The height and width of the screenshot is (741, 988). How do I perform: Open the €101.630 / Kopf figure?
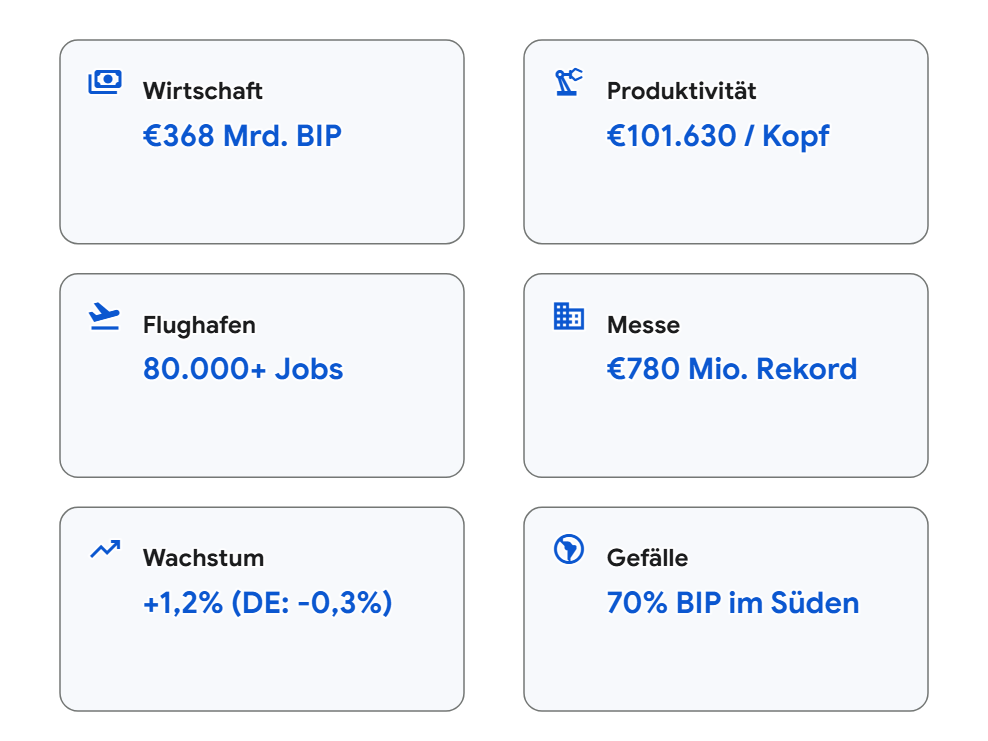point(718,136)
